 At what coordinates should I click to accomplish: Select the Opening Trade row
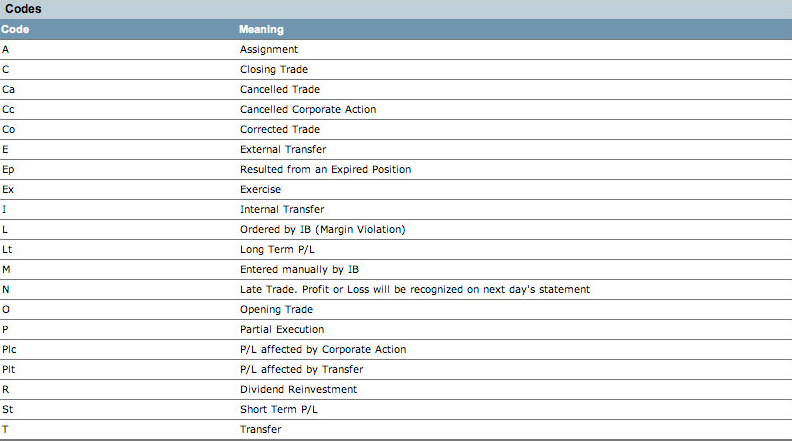tap(396, 310)
